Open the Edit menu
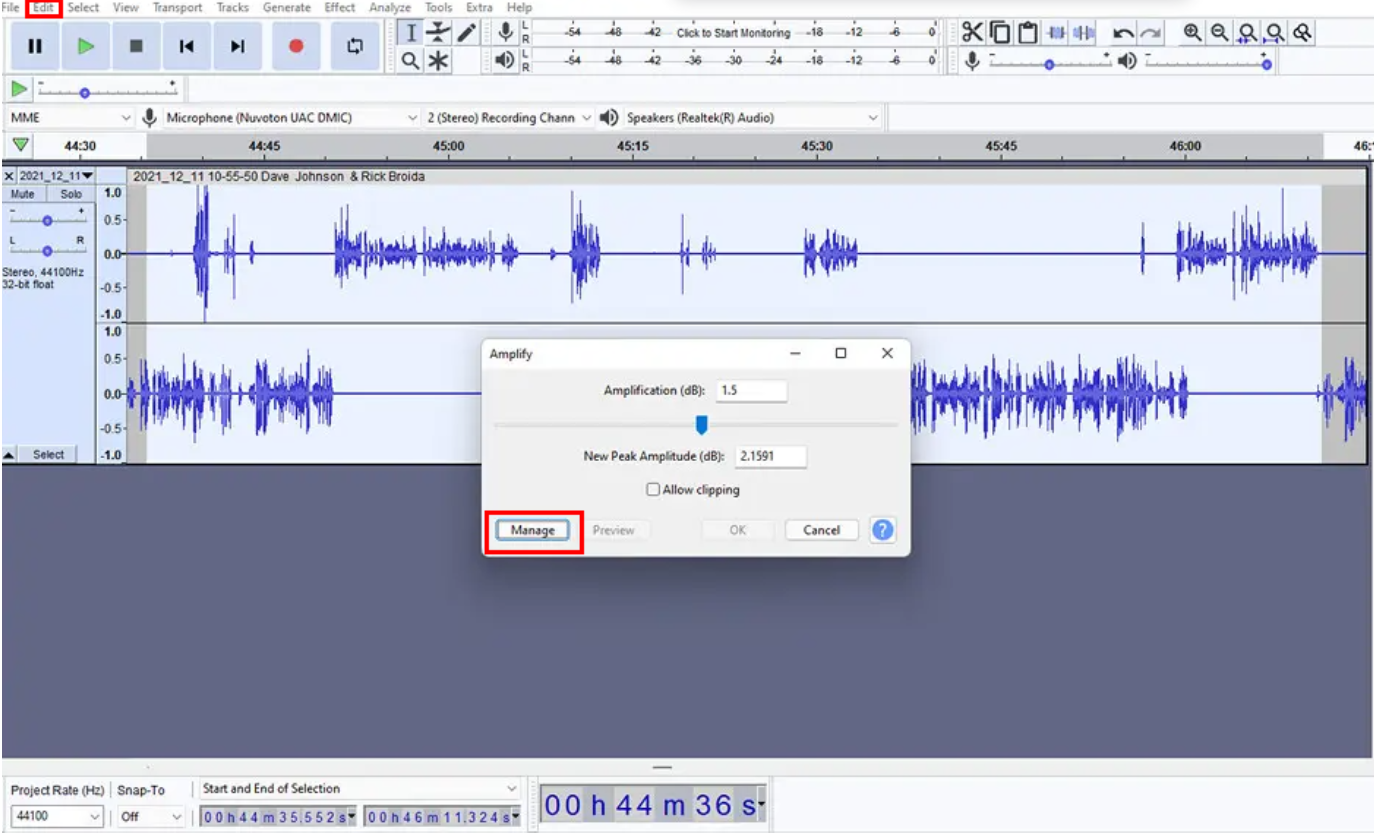 (42, 7)
